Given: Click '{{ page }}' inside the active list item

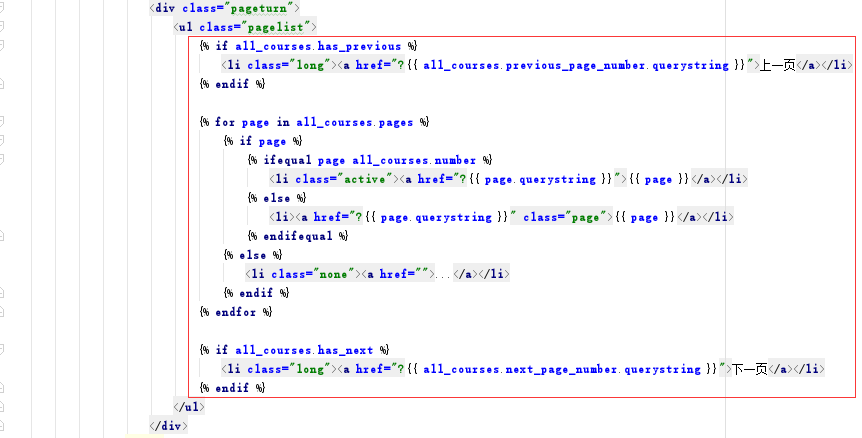Looking at the screenshot, I should (659, 179).
